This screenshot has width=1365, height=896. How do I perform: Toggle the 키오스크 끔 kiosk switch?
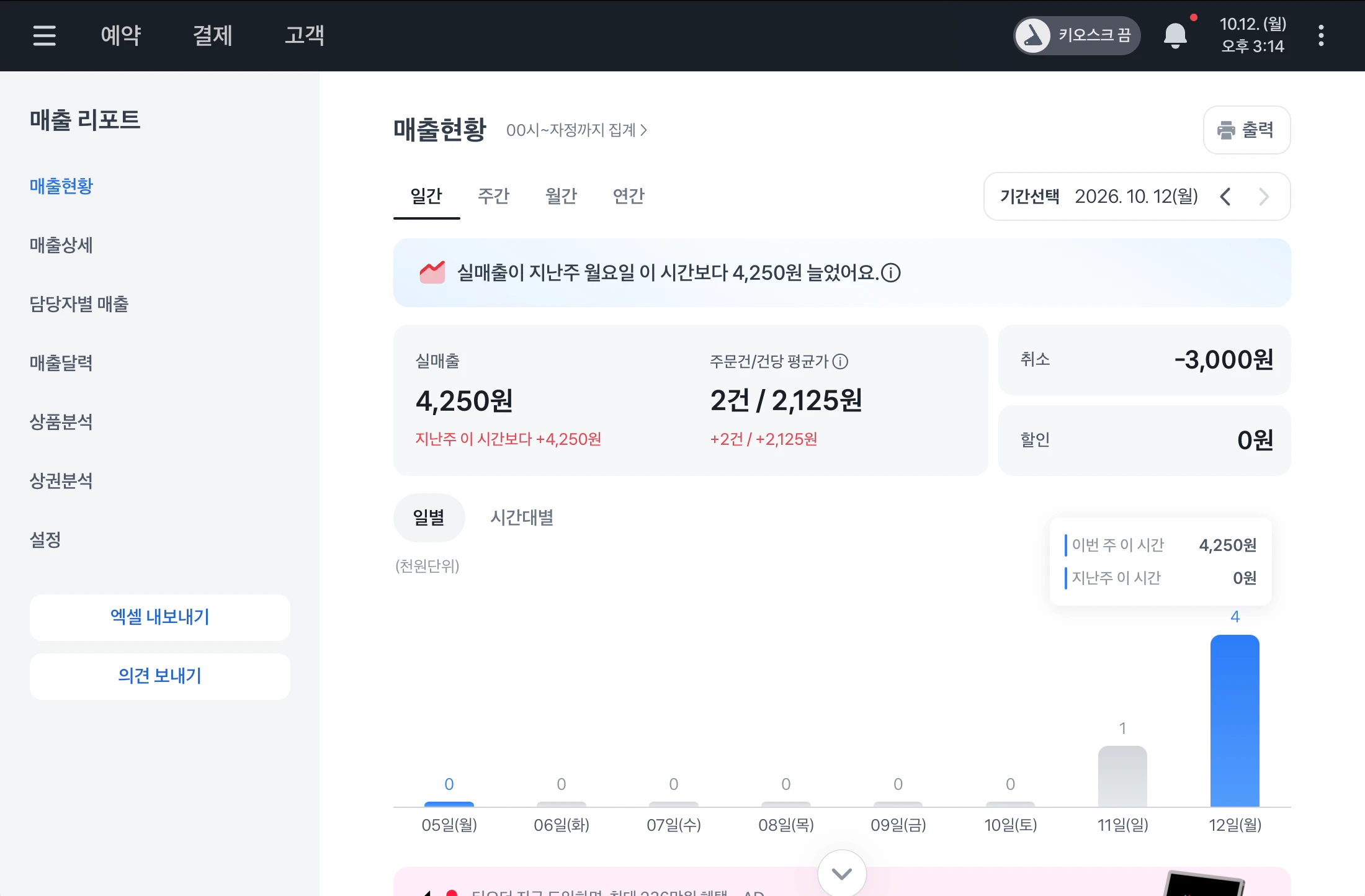point(1077,35)
